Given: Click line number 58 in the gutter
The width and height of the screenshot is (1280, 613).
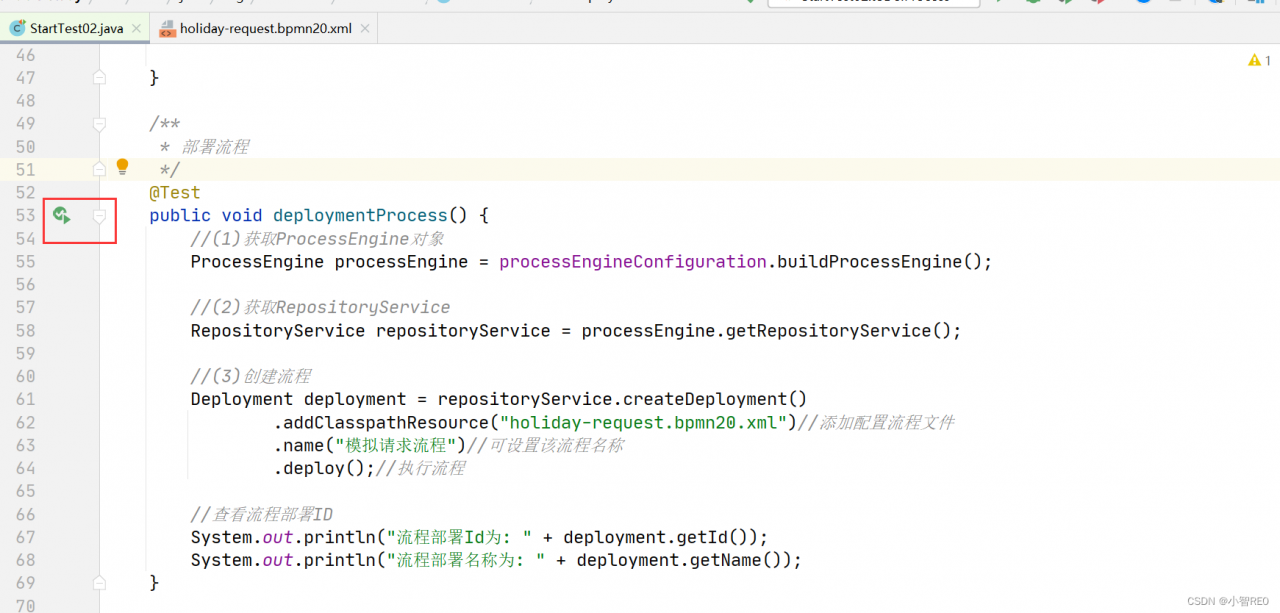Looking at the screenshot, I should [25, 330].
